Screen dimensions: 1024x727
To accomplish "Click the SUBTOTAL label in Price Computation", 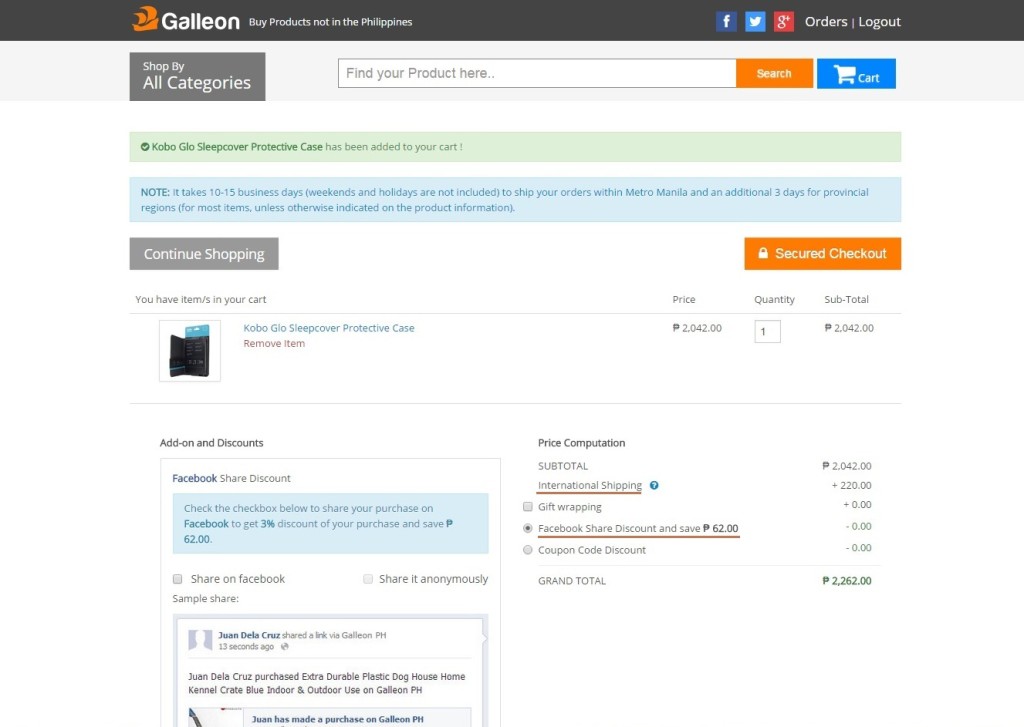I will pos(563,466).
